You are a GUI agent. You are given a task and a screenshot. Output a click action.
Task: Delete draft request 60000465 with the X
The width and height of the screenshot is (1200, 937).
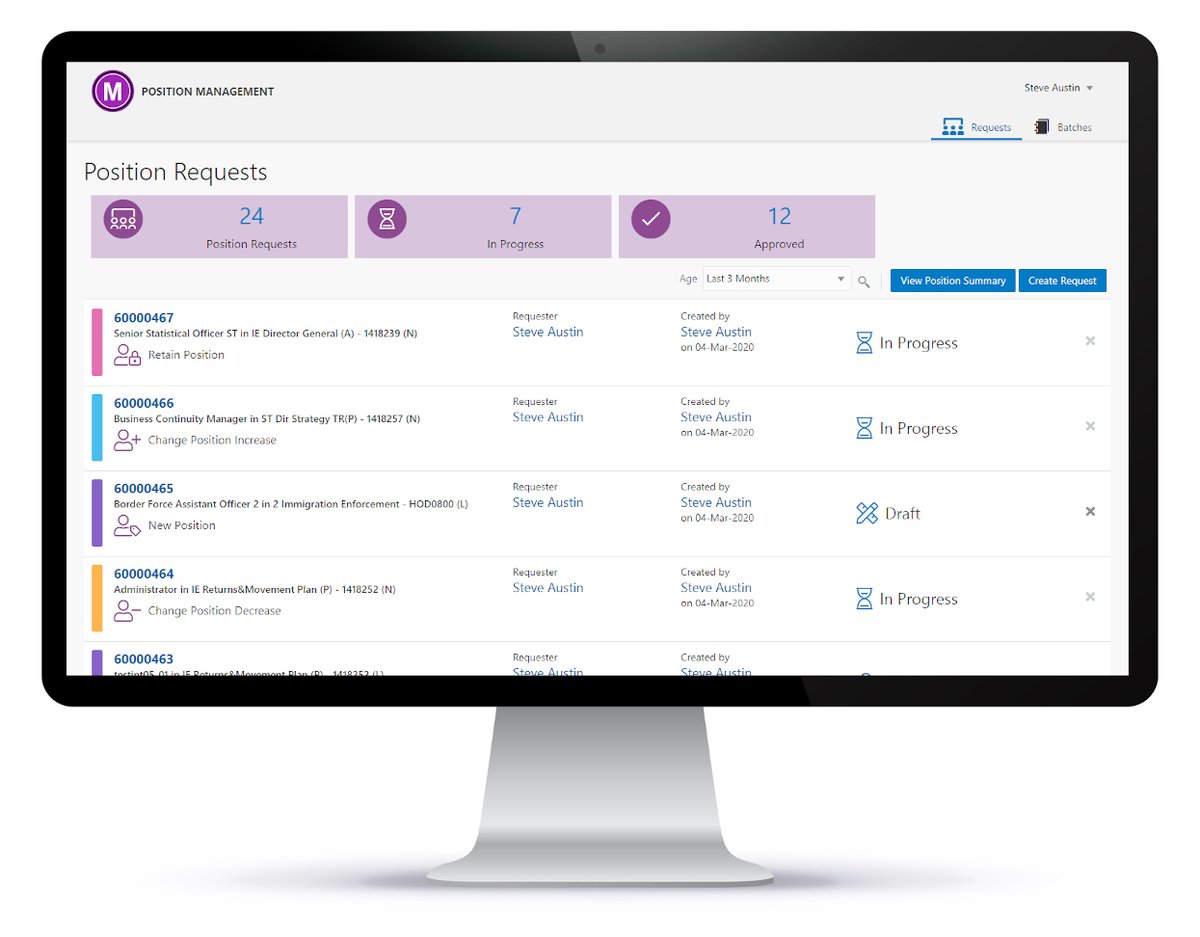tap(1091, 511)
